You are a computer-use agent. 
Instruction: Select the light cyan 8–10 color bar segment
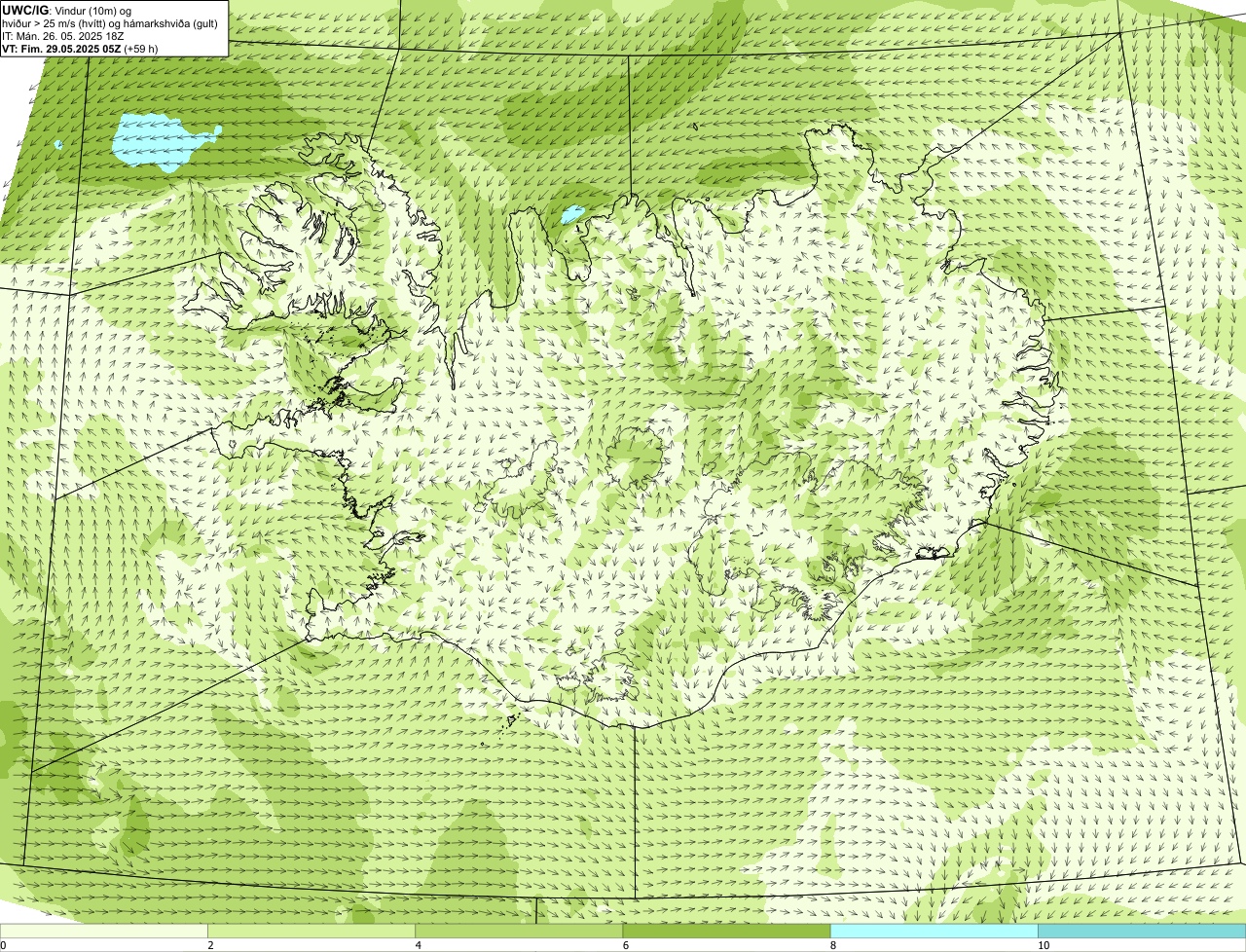[x=934, y=932]
